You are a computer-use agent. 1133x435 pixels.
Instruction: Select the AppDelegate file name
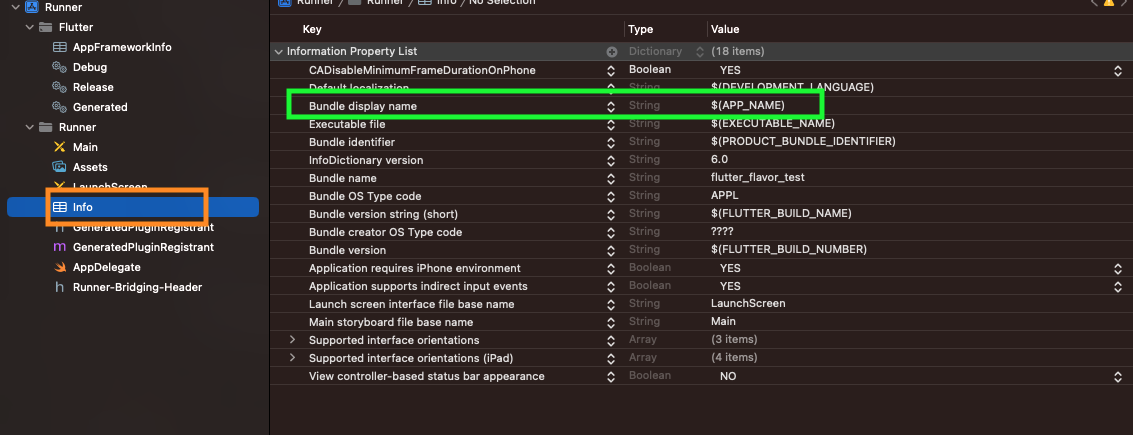105,267
